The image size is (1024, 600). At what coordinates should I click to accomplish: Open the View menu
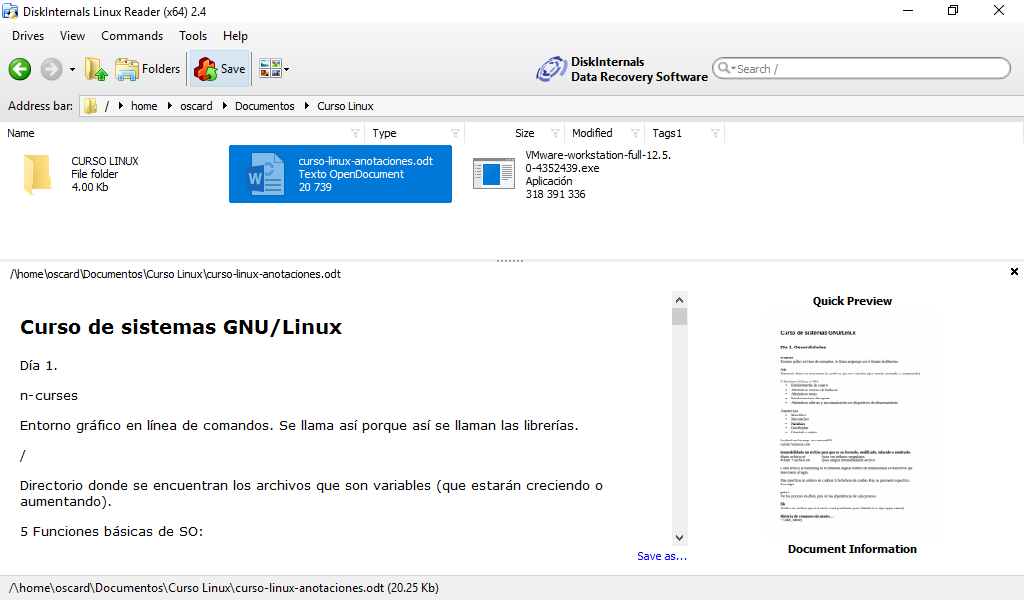coord(72,36)
